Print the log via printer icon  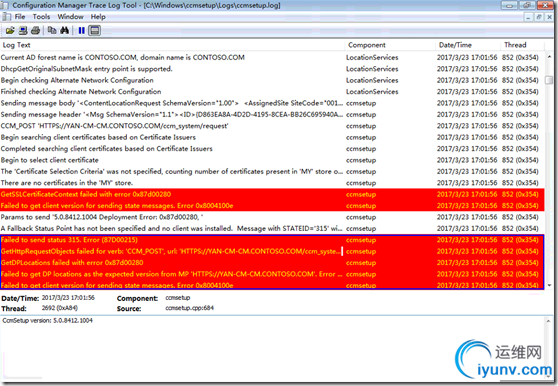pos(35,31)
